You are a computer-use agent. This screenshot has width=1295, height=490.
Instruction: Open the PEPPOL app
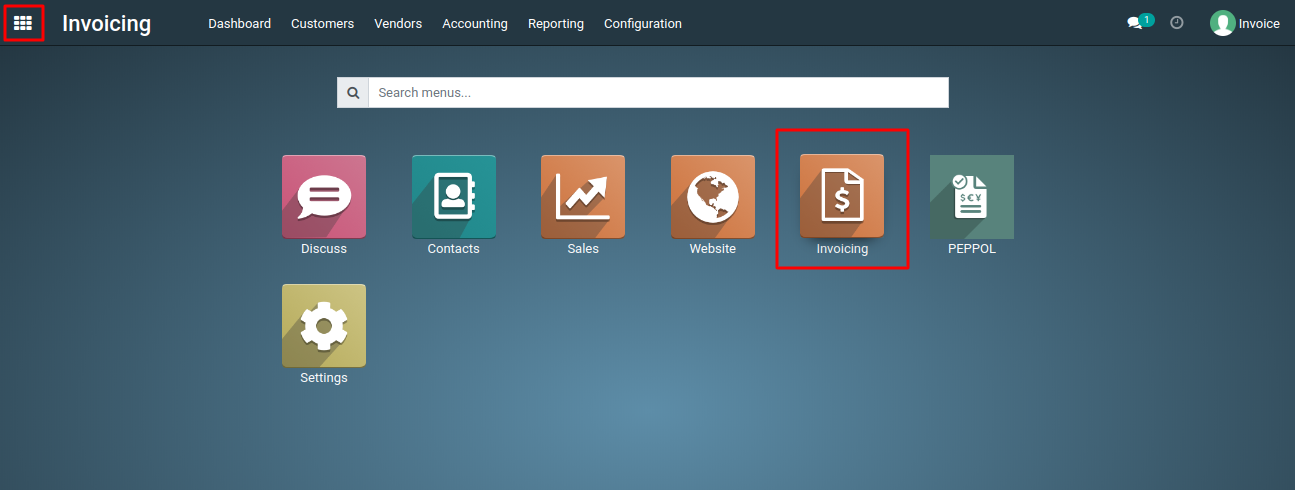coord(972,197)
